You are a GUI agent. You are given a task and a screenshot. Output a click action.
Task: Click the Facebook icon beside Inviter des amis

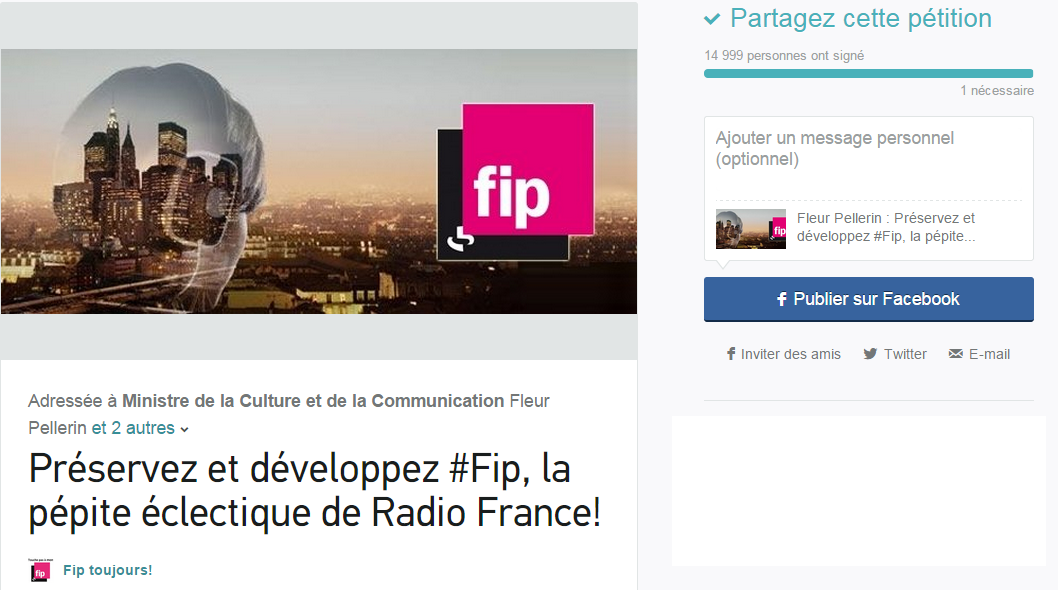(731, 354)
